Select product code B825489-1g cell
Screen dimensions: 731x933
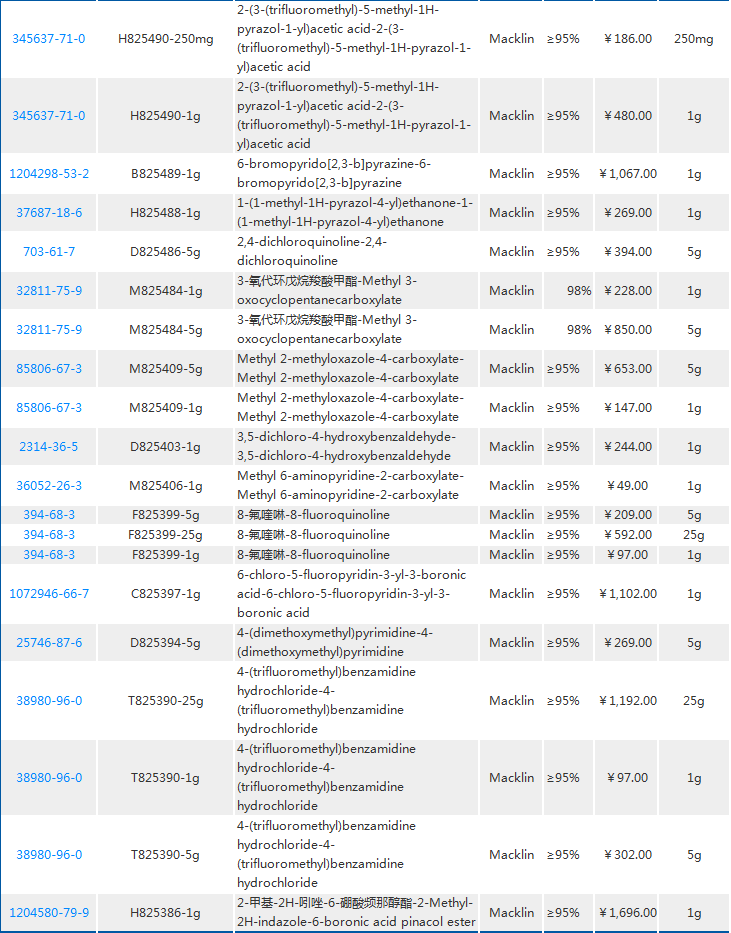click(x=166, y=174)
